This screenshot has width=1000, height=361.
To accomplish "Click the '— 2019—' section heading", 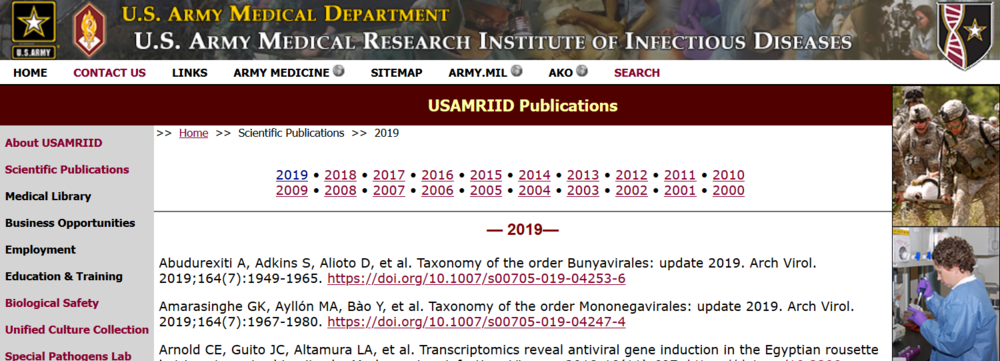I will [522, 230].
